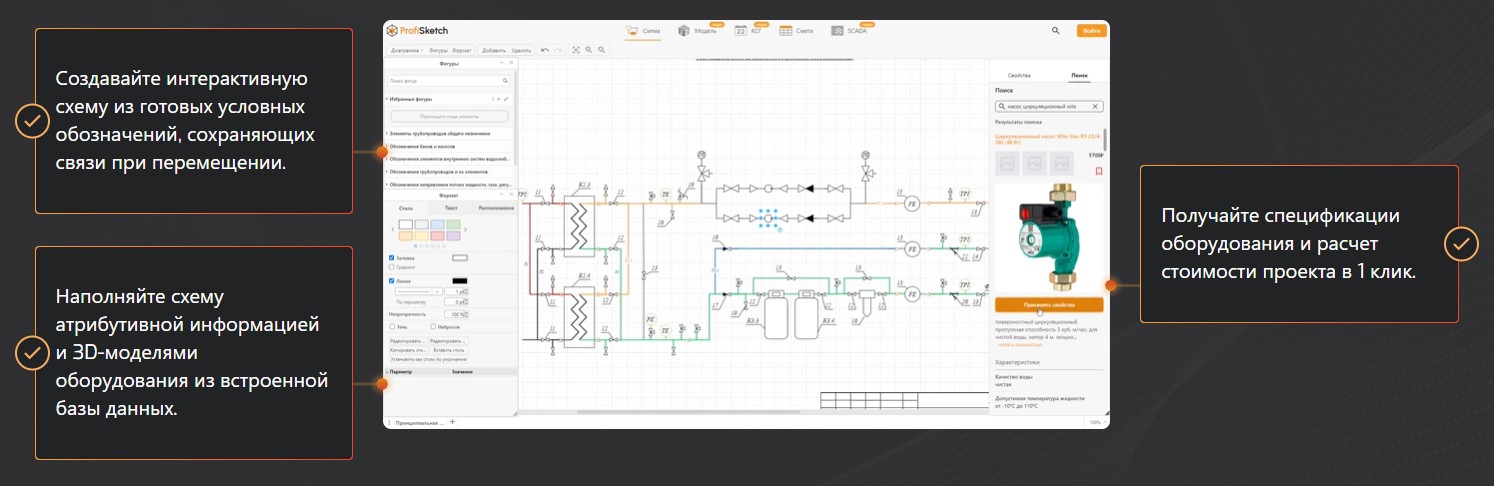Bookmark the Wilo pump search result
This screenshot has height=486, width=1494.
pyautogui.click(x=1098, y=171)
